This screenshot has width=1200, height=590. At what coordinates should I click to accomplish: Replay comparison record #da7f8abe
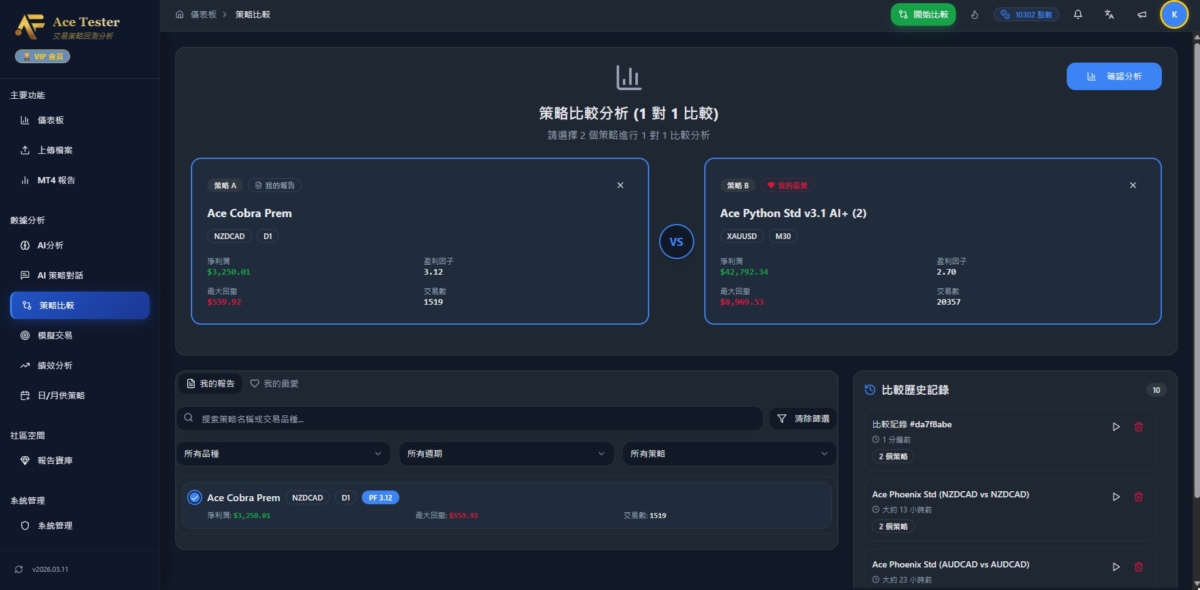(x=1116, y=426)
